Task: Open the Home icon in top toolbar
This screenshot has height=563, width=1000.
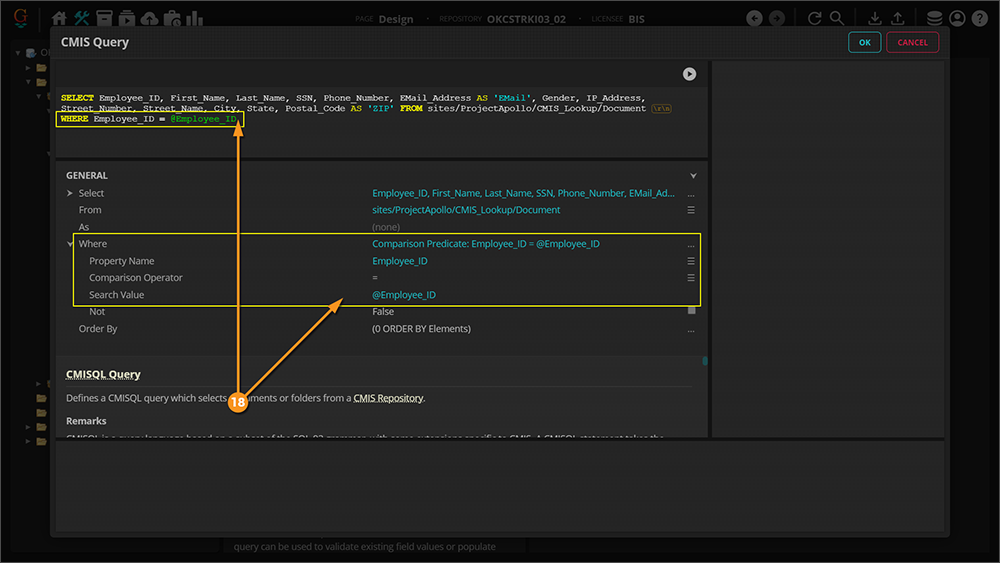Action: coord(59,18)
